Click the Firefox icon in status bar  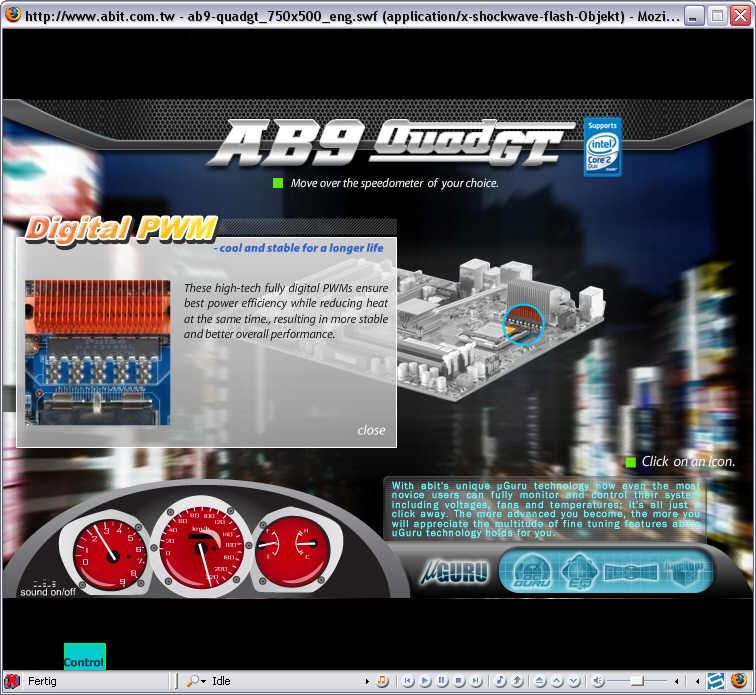(738, 681)
